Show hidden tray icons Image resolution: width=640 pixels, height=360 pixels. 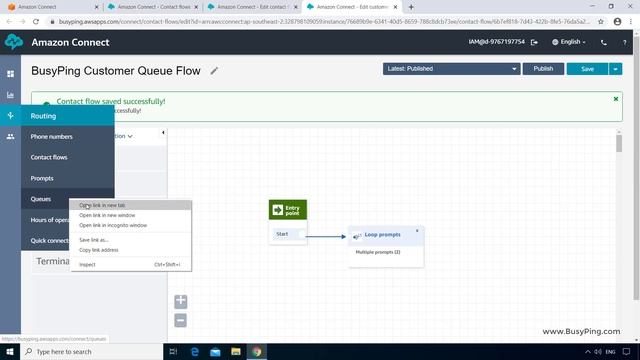tap(588, 352)
